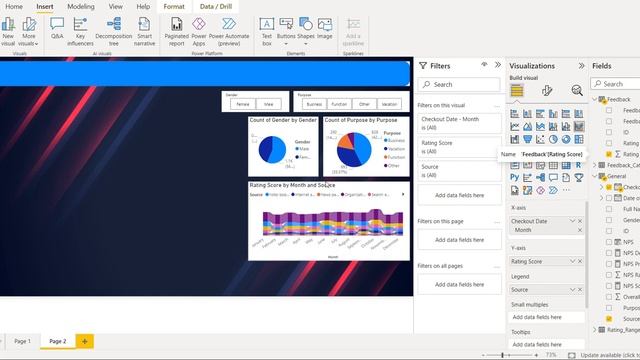Open the Format ribbon tab
The height and width of the screenshot is (360, 640).
coord(174,7)
